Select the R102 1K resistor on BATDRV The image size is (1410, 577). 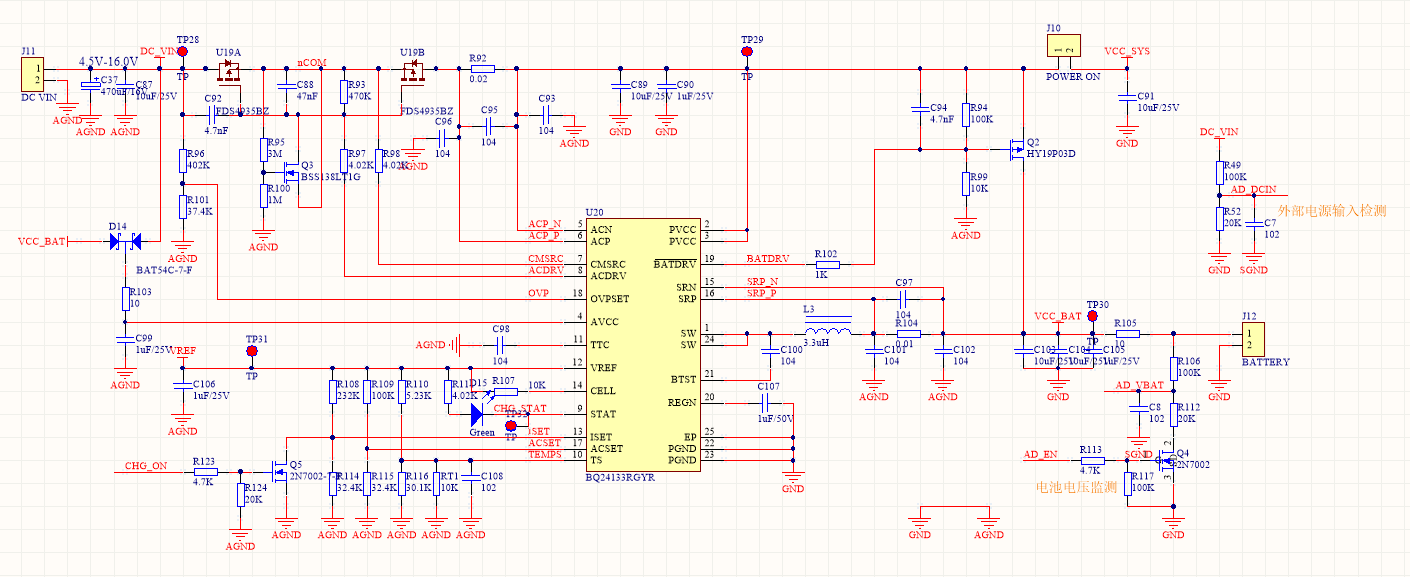point(825,265)
